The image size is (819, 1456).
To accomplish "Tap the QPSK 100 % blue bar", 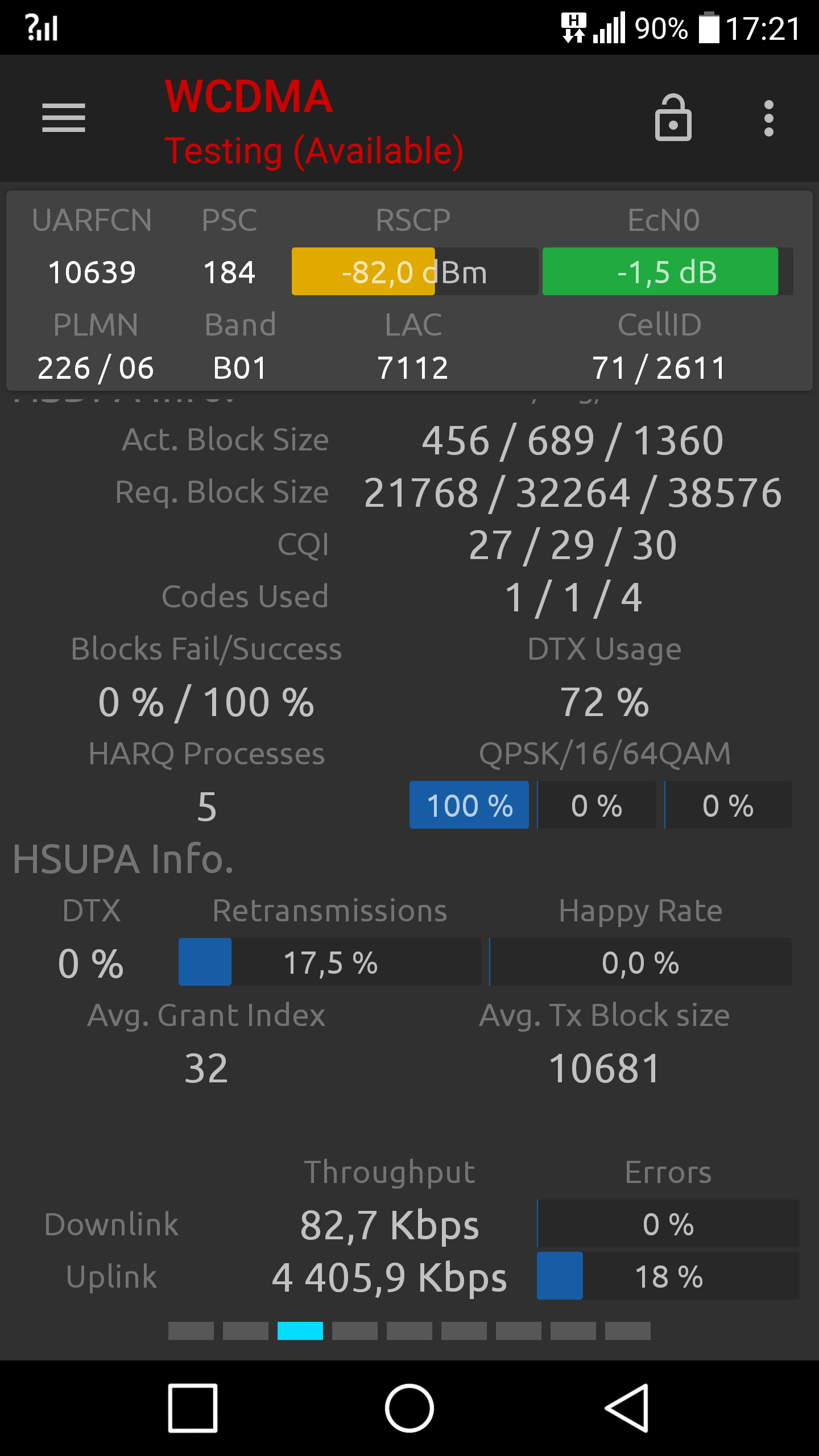I will 469,805.
